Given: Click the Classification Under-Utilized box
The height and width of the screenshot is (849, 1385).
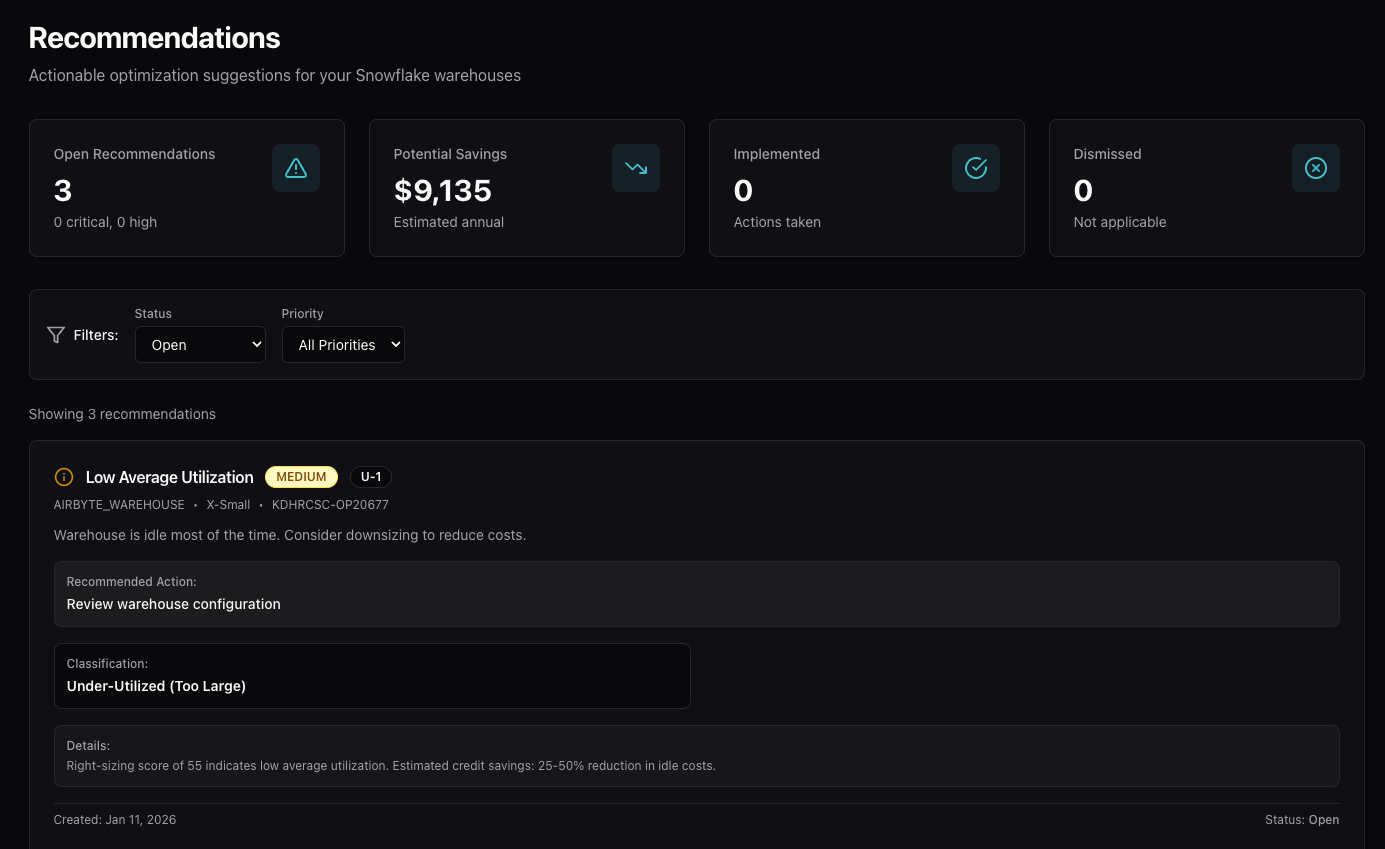Looking at the screenshot, I should coord(372,676).
